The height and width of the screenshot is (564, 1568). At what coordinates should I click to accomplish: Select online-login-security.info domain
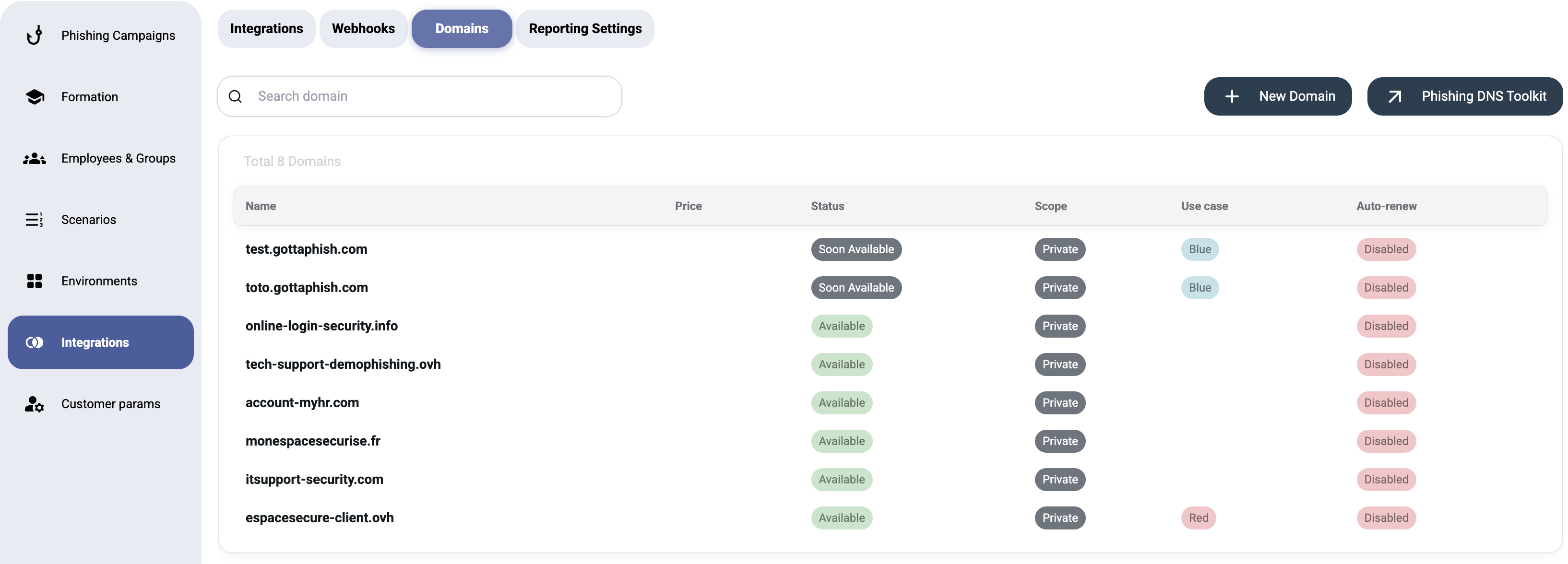321,326
